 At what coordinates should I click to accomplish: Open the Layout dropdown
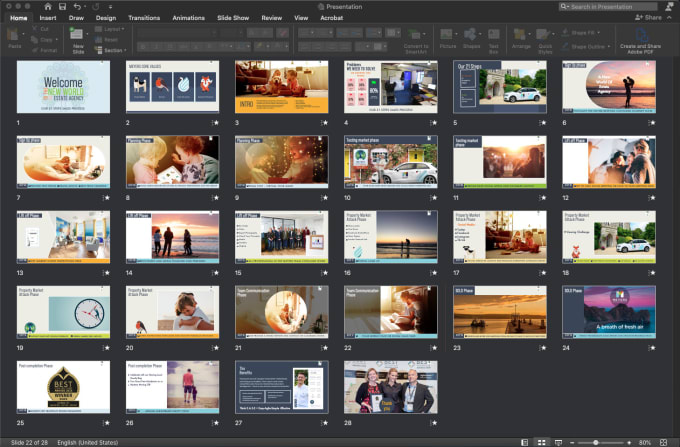(x=109, y=29)
